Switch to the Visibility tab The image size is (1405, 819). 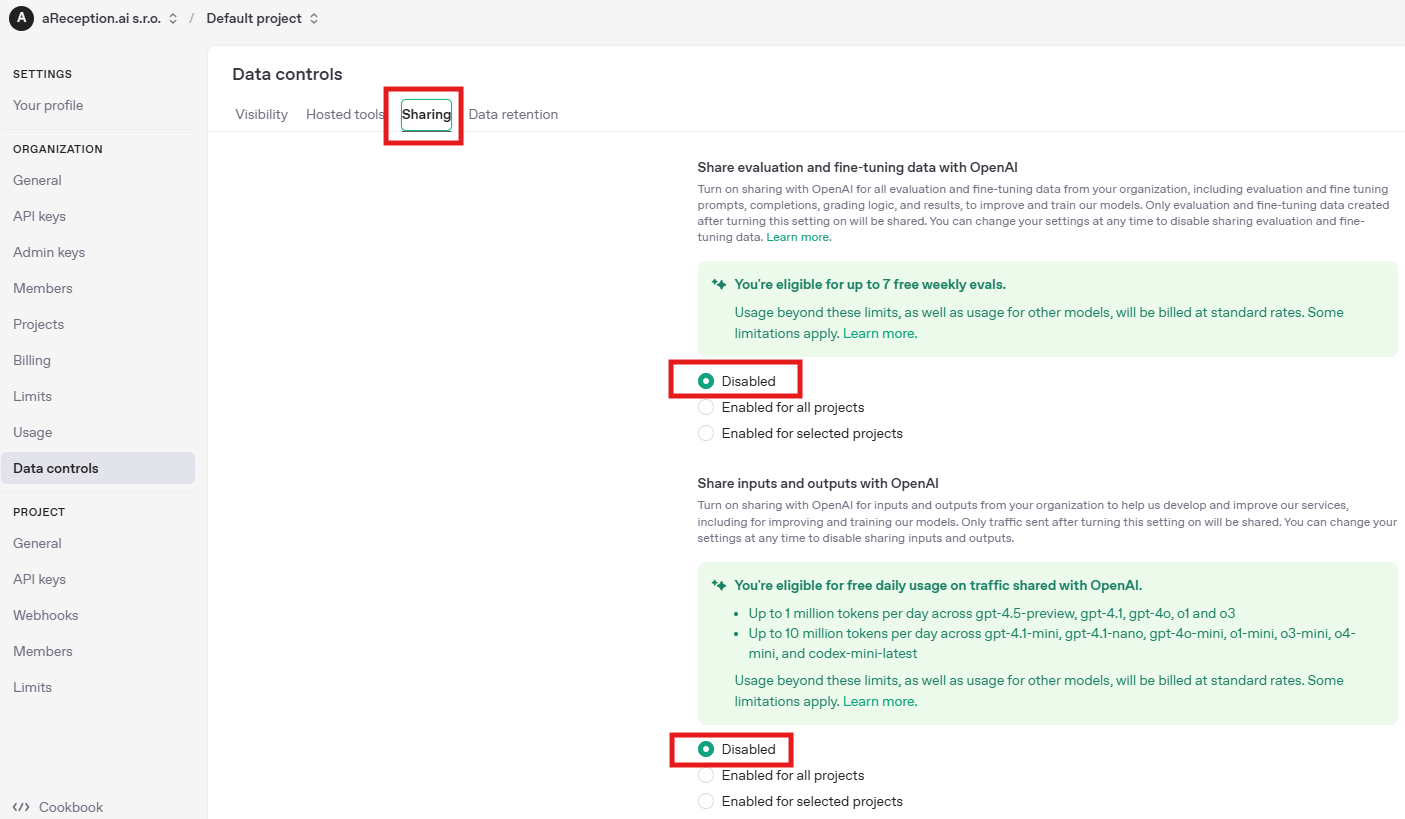(x=261, y=114)
